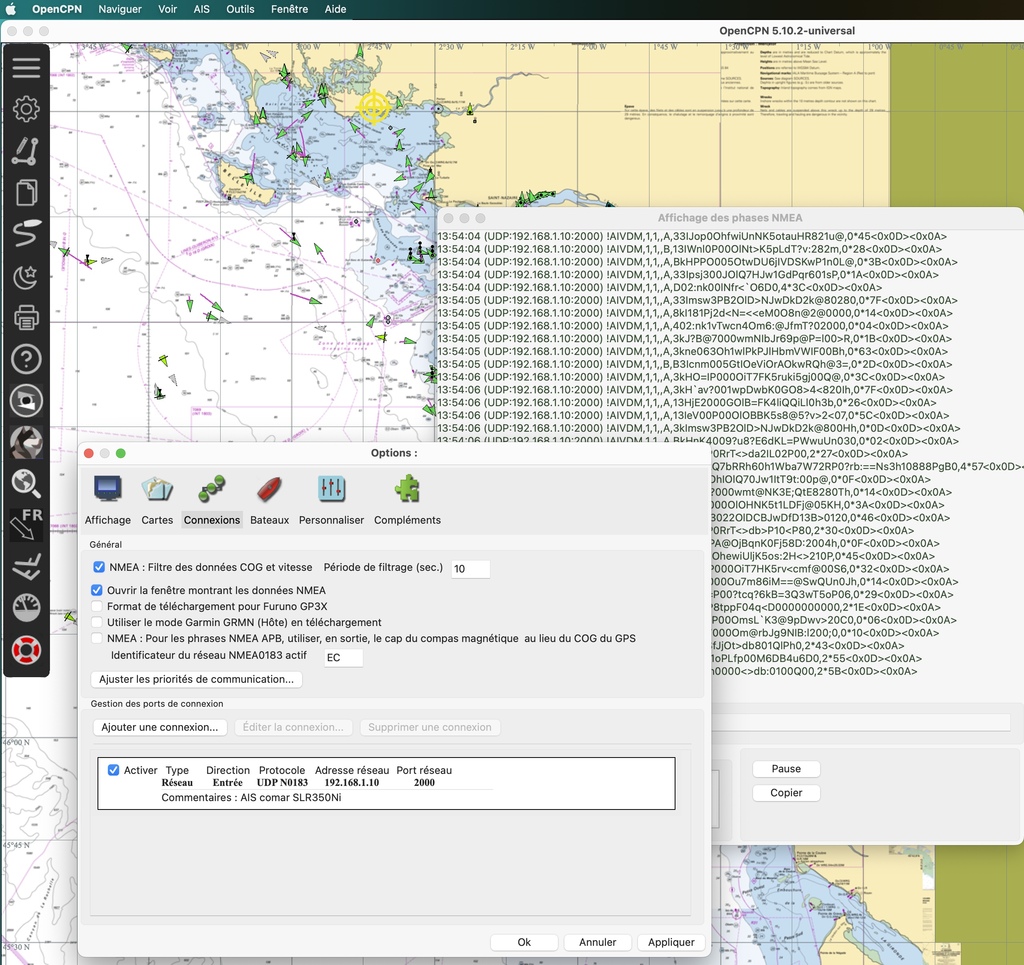Image resolution: width=1024 pixels, height=965 pixels.
Task: Switch to the Affichage tab
Action: (x=108, y=501)
